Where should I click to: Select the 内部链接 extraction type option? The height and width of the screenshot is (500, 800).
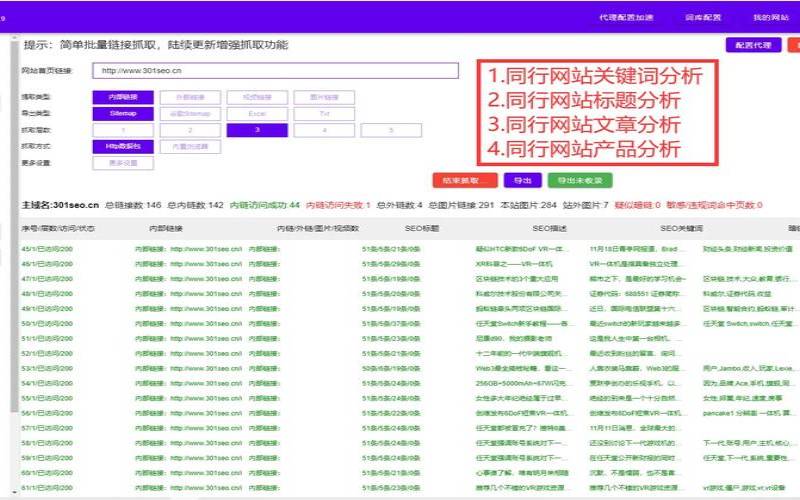[x=123, y=97]
